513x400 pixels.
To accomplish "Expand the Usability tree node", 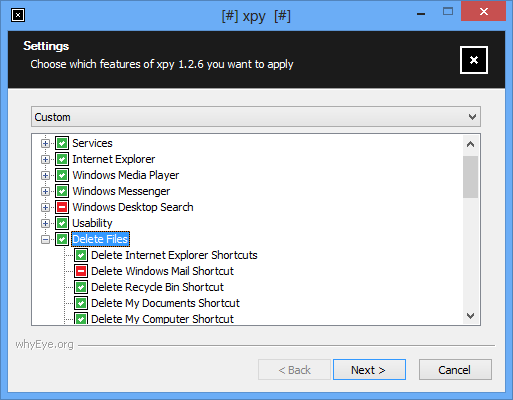I will 45,224.
